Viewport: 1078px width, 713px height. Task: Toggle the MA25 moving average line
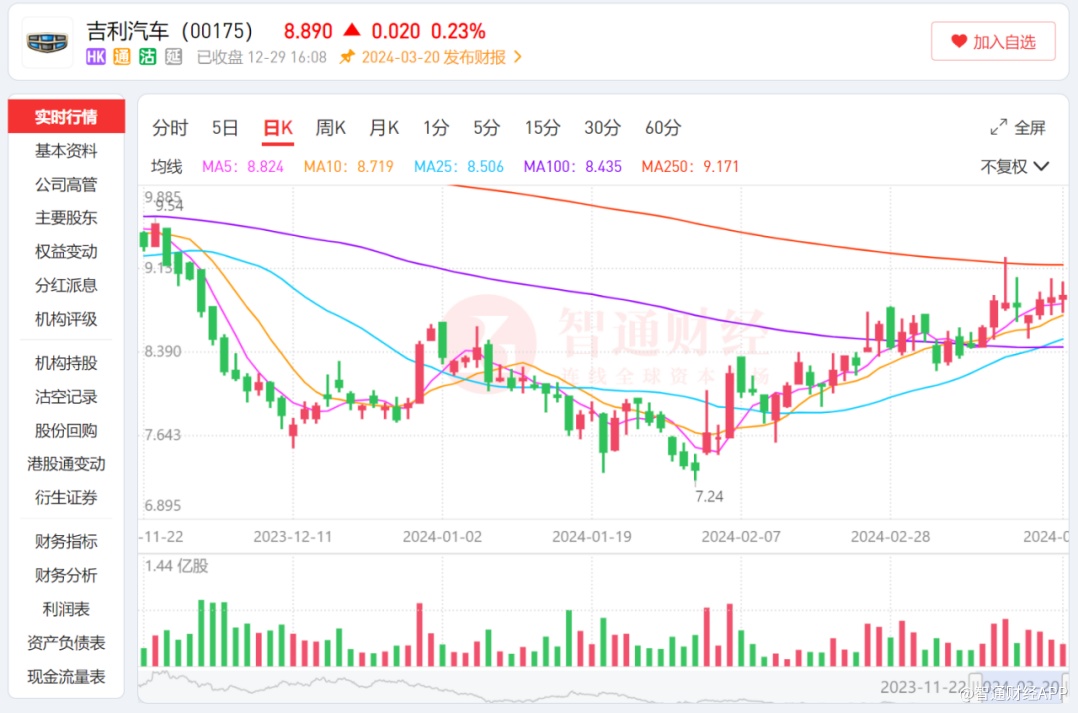tap(459, 167)
